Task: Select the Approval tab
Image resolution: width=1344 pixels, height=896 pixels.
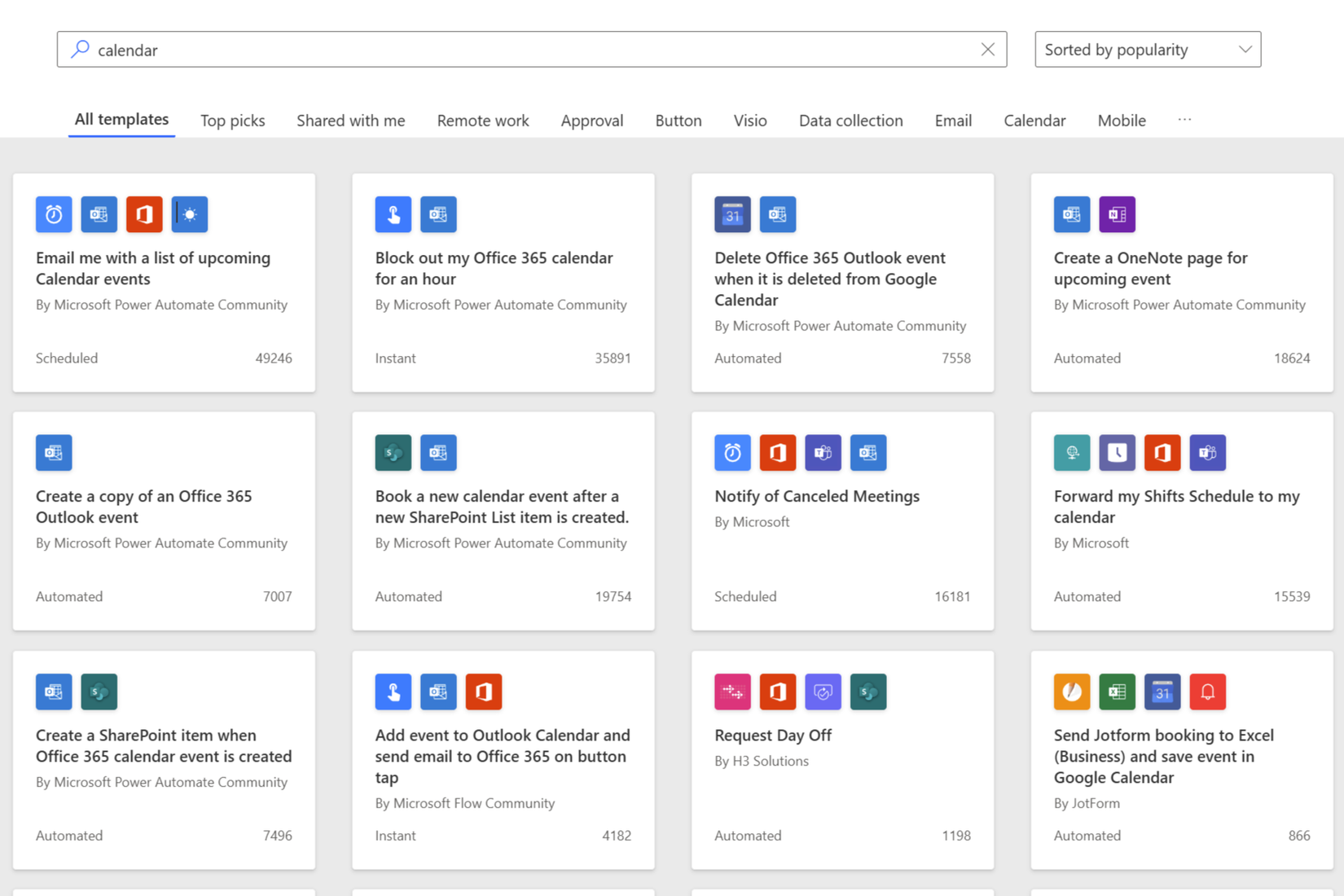Action: click(591, 121)
